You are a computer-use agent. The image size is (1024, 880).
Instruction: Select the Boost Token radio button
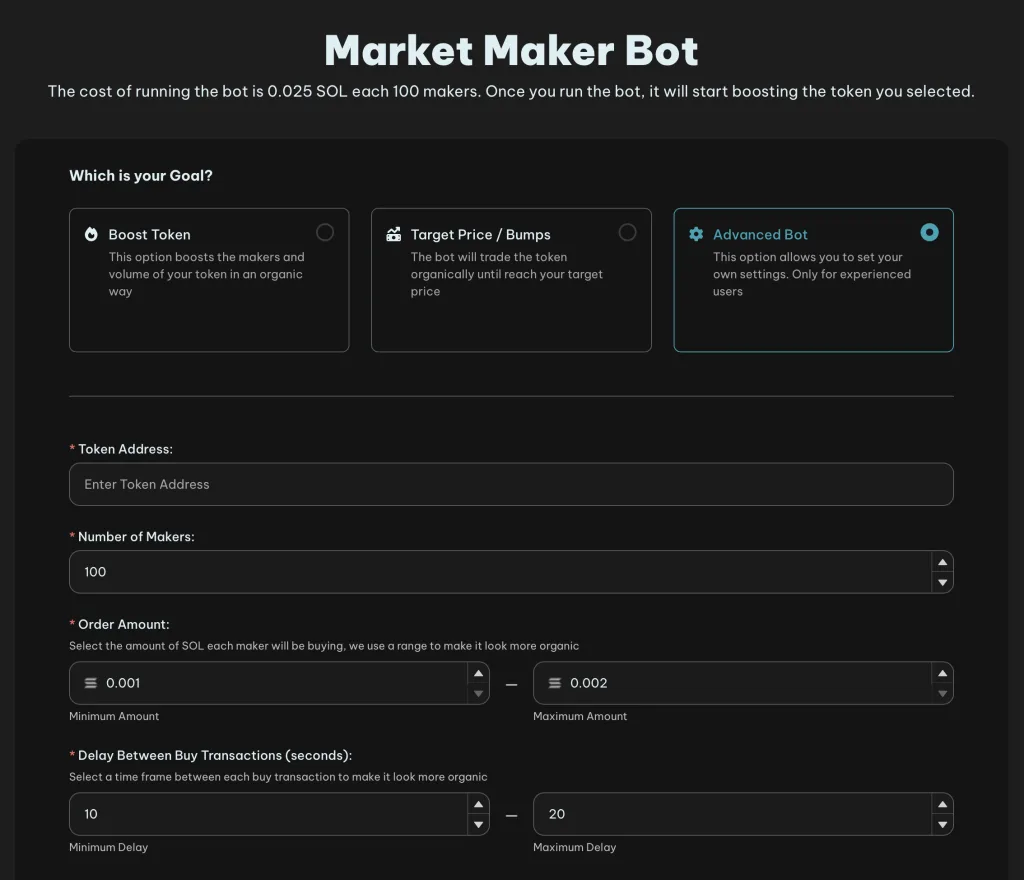pyautogui.click(x=325, y=232)
